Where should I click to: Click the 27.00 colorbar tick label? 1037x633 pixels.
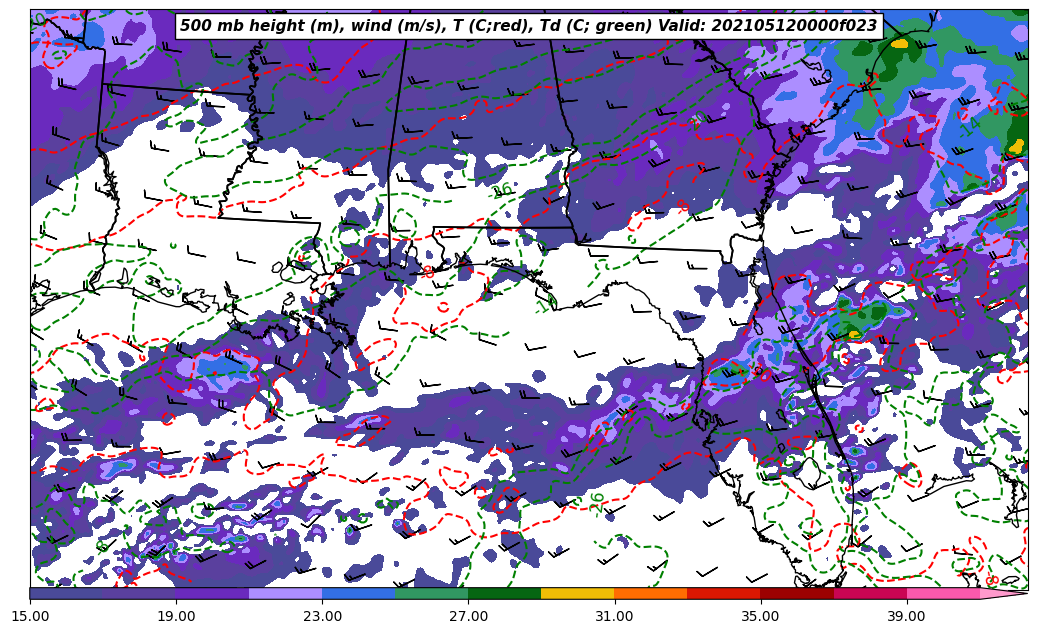click(x=468, y=616)
